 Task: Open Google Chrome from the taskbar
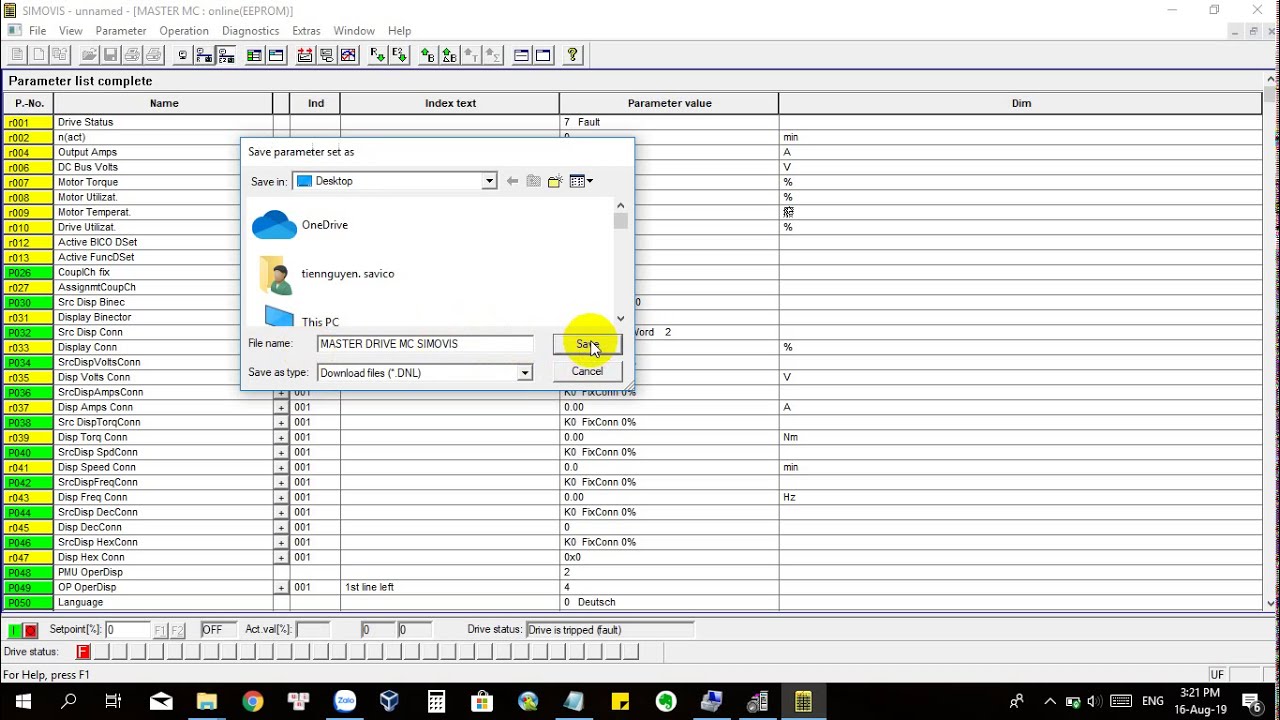[x=252, y=701]
